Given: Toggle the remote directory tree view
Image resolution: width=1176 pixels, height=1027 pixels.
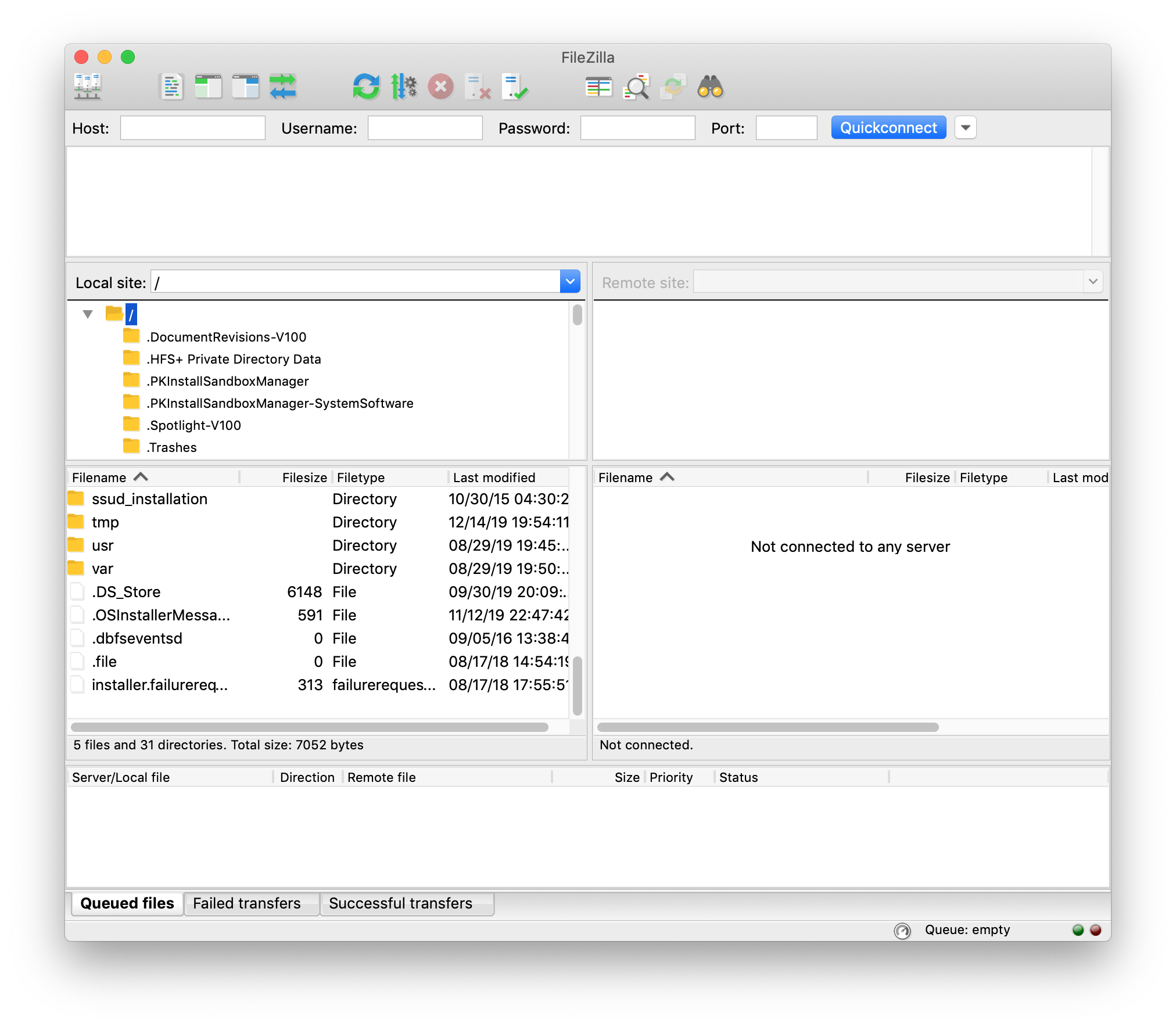Looking at the screenshot, I should tap(245, 87).
